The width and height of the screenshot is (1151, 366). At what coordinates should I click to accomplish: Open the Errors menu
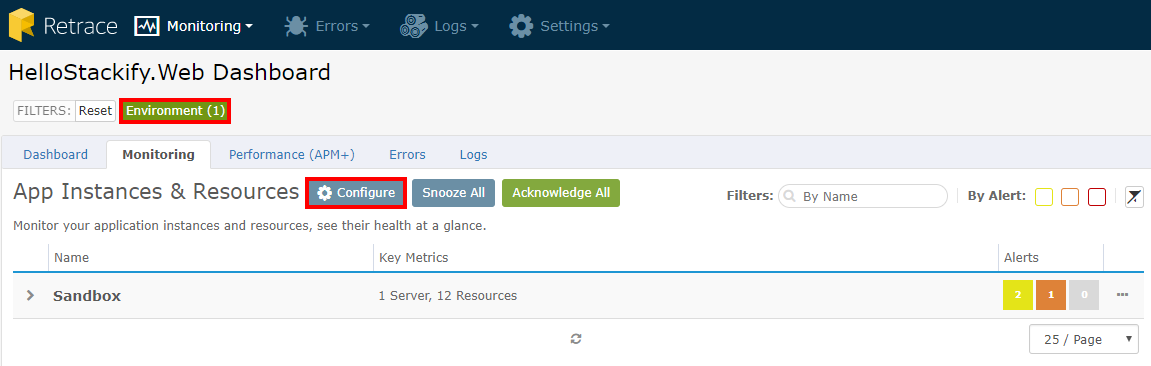coord(327,26)
